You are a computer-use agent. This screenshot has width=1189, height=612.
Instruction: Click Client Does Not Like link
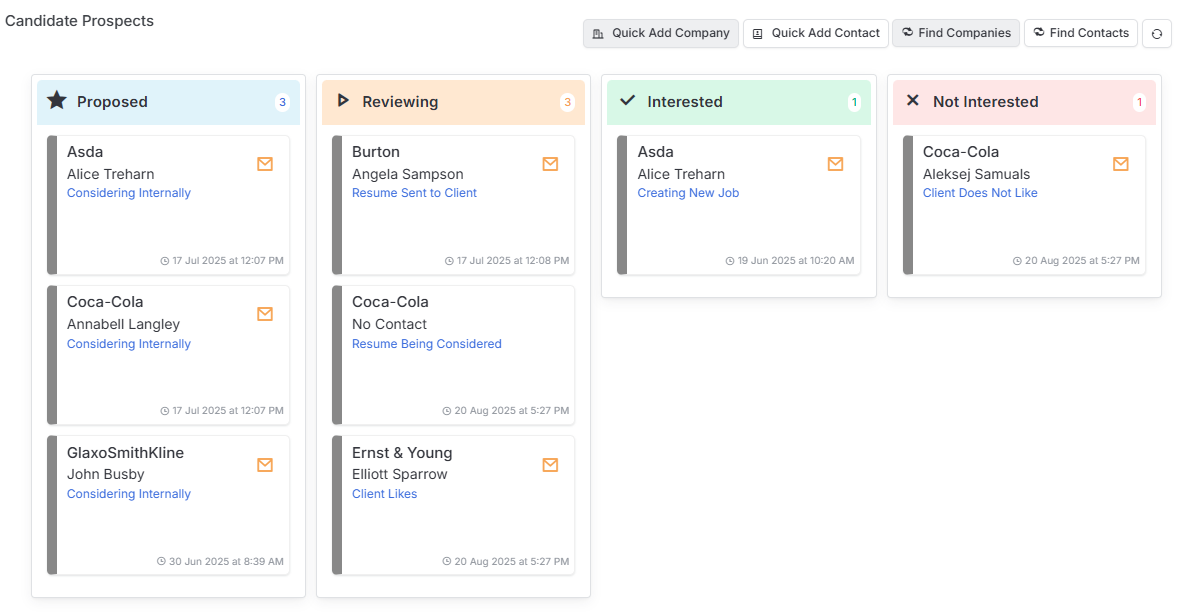point(980,193)
